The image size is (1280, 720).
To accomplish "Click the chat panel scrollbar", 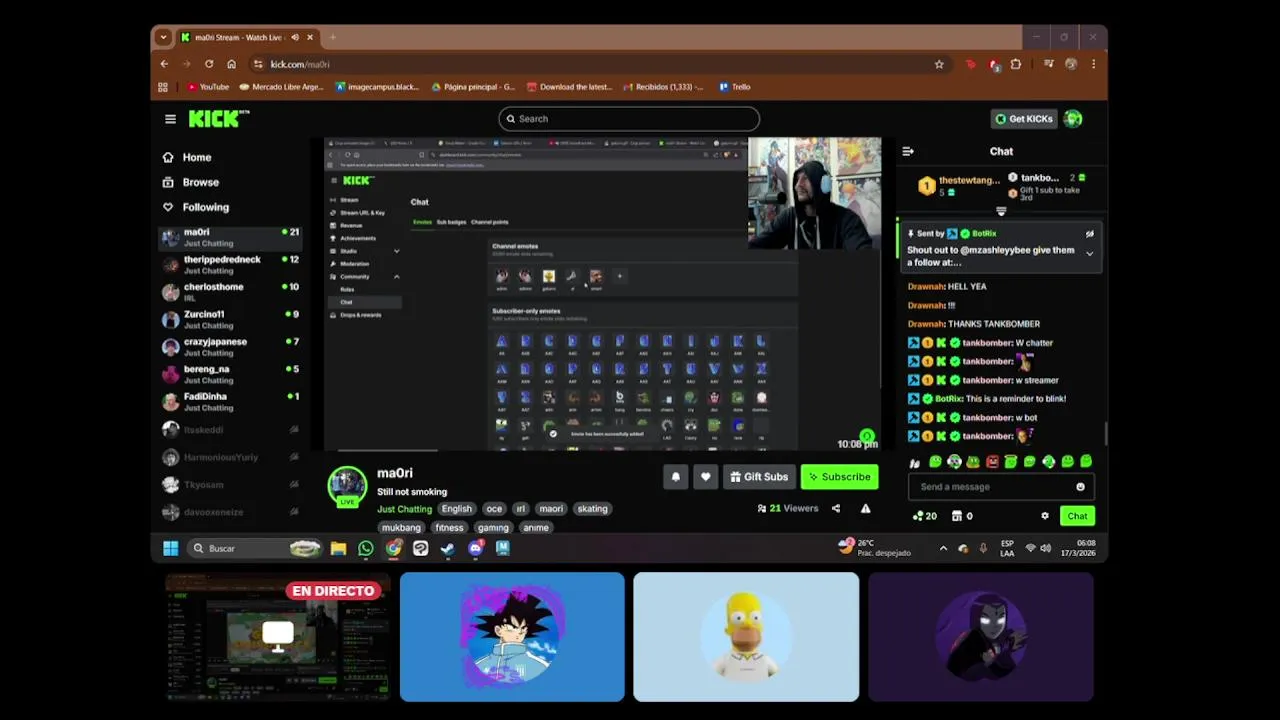I will 1105,433.
